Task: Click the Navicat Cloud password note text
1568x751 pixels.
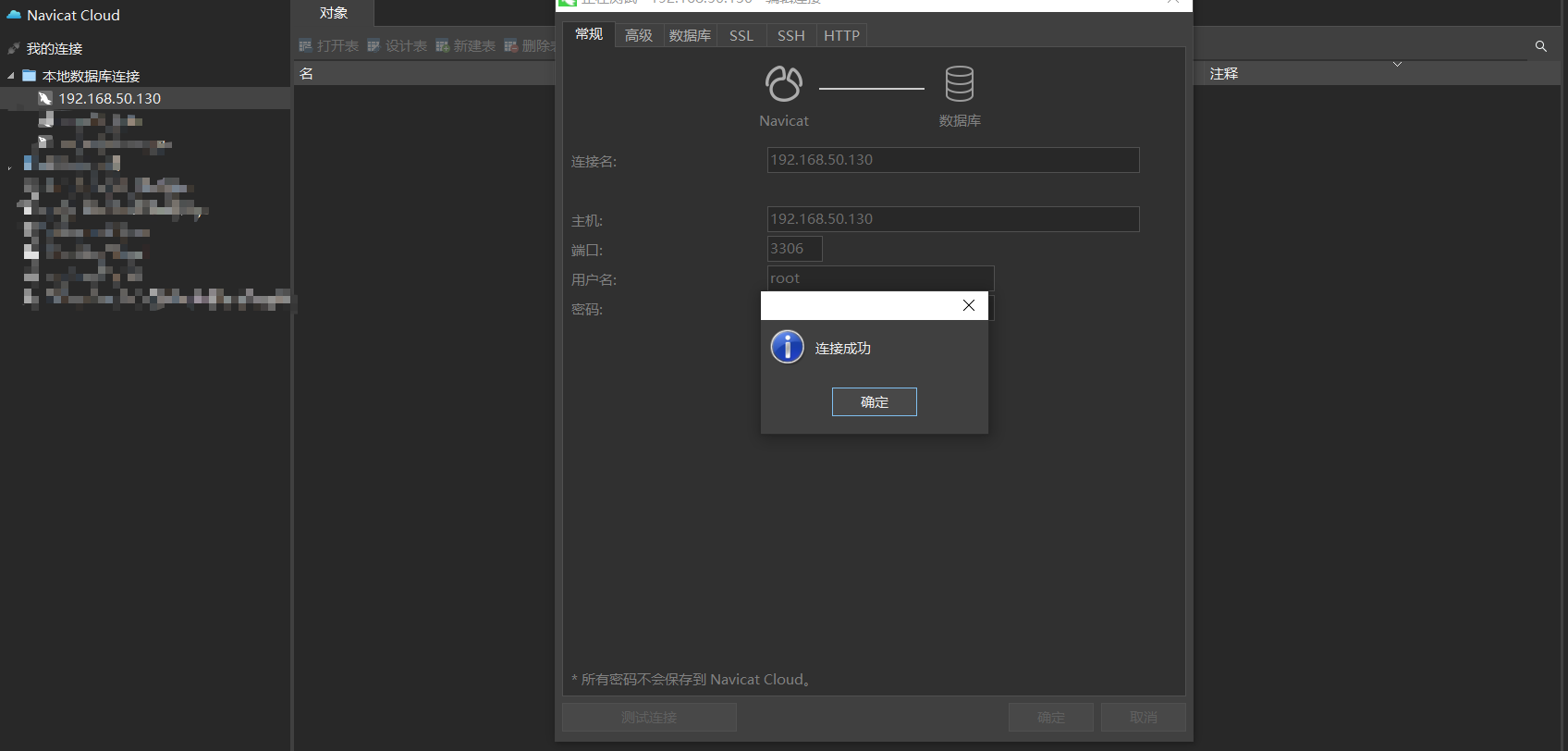Action: [x=692, y=680]
